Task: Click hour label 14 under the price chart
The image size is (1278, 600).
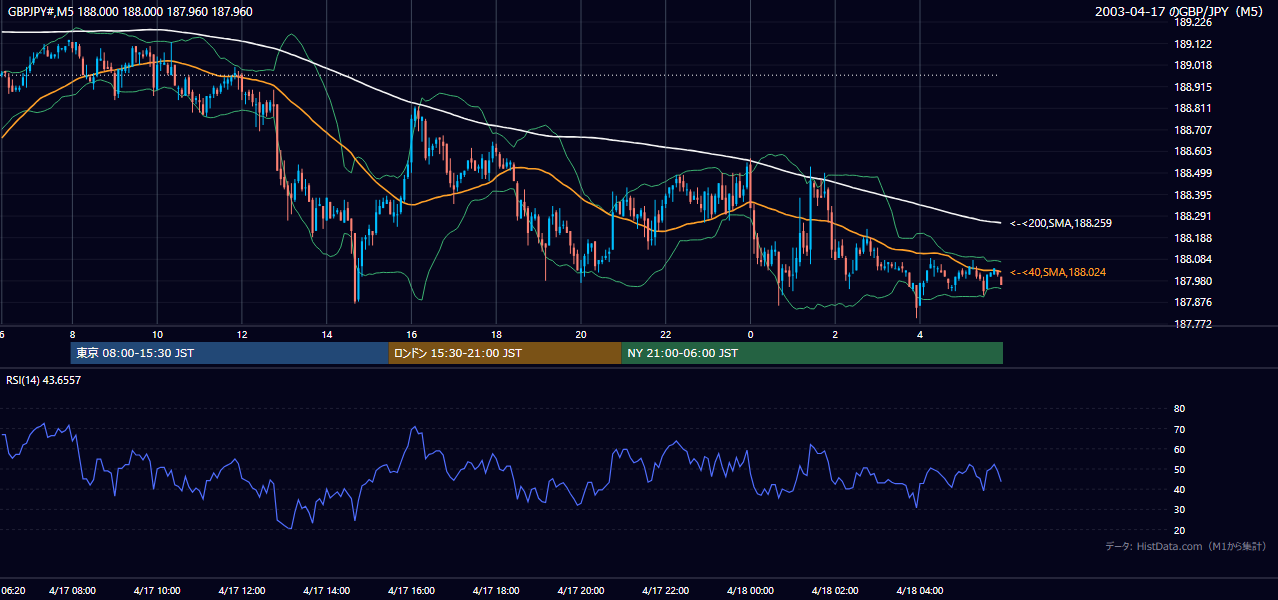Action: [x=326, y=334]
